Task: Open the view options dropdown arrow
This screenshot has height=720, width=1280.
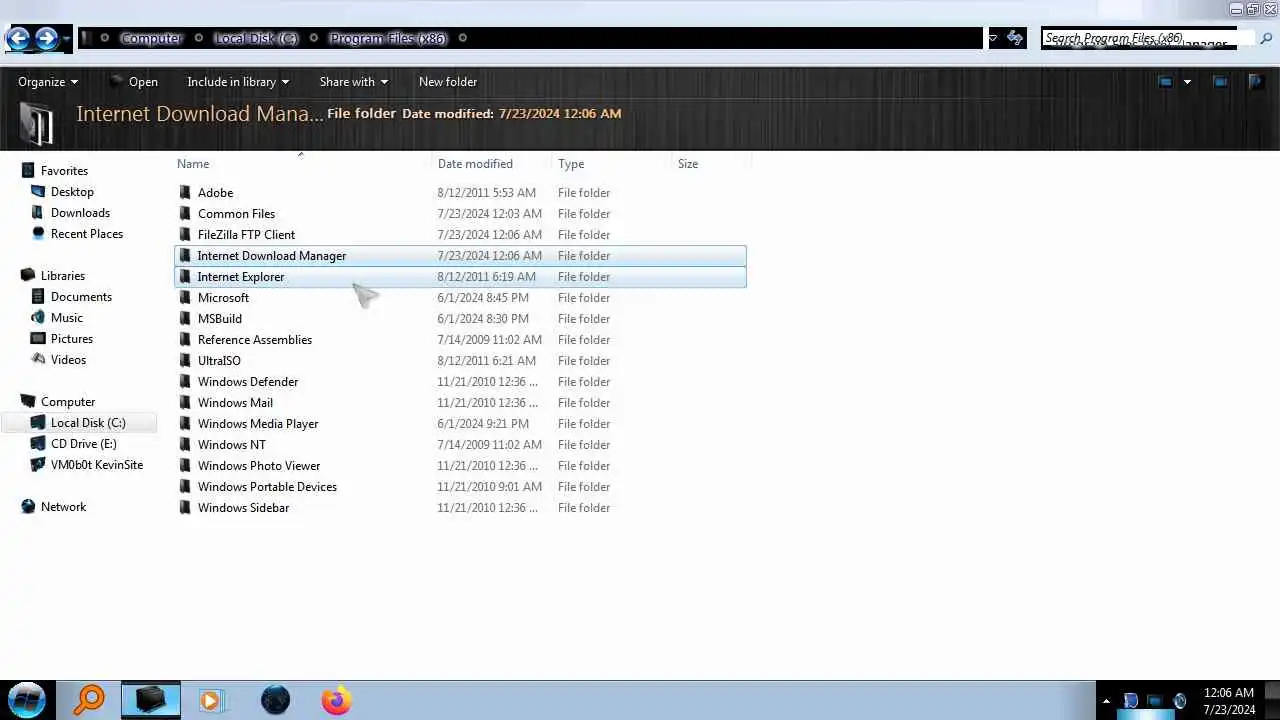Action: (1187, 82)
